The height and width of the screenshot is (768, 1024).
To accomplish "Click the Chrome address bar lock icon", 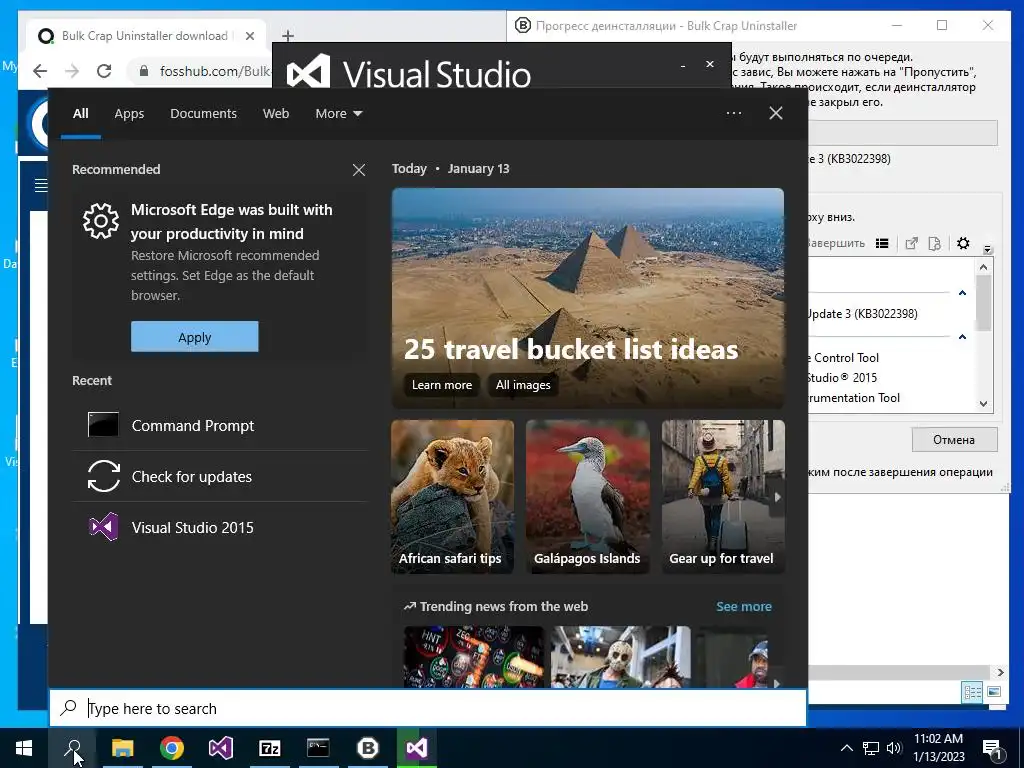I will [x=144, y=71].
